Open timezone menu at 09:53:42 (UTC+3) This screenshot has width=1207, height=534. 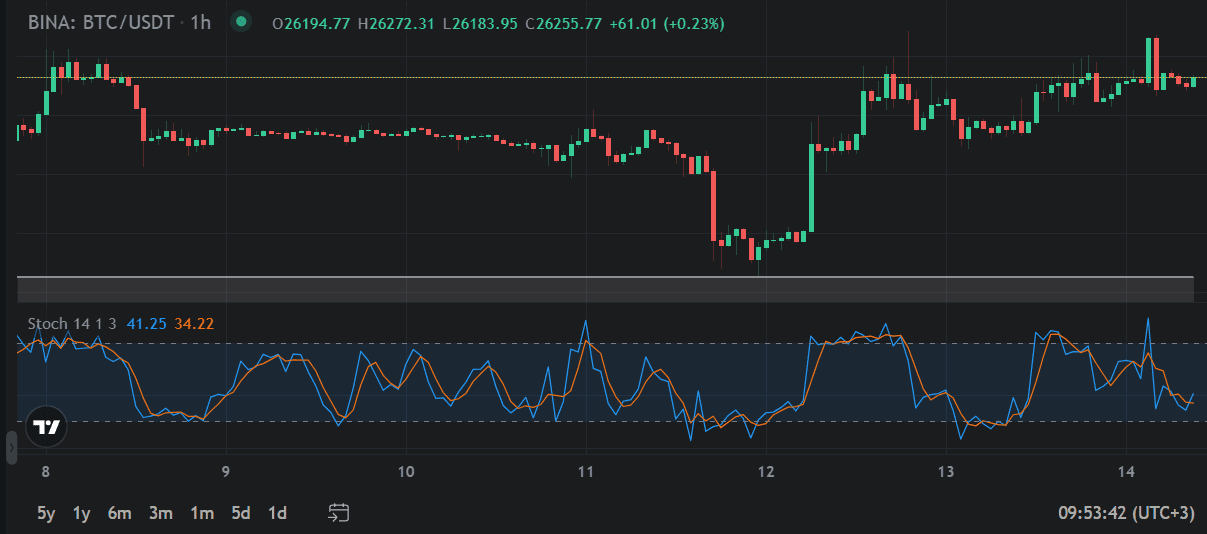(x=1126, y=513)
